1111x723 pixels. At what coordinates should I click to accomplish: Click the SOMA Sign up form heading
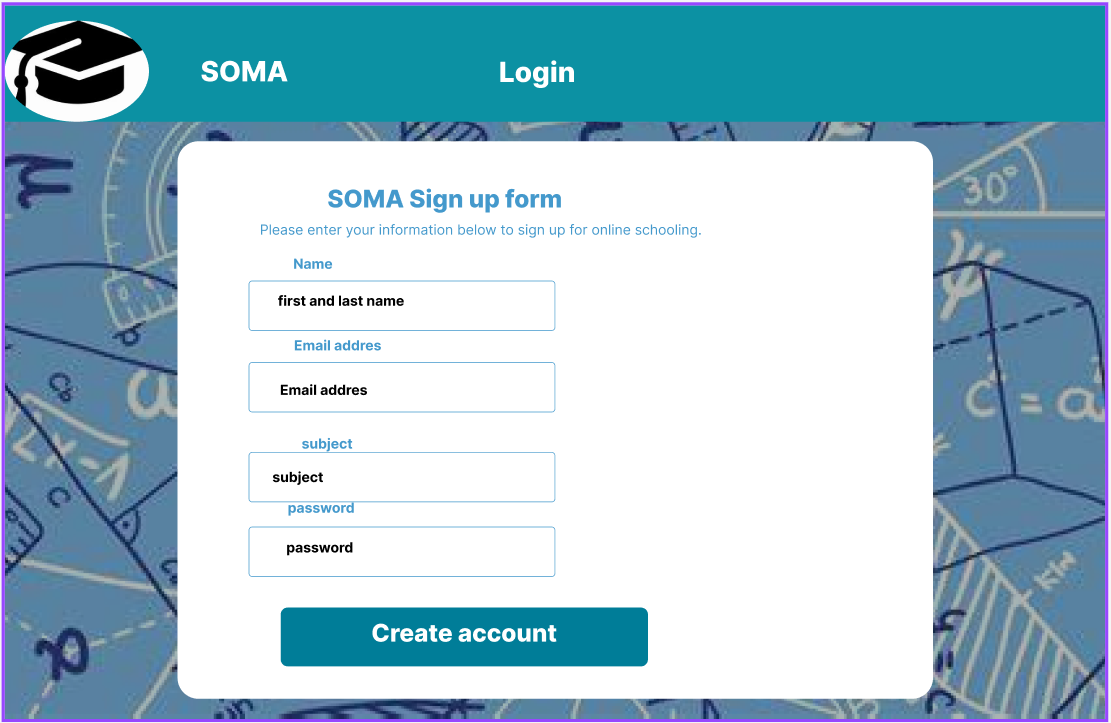(444, 199)
